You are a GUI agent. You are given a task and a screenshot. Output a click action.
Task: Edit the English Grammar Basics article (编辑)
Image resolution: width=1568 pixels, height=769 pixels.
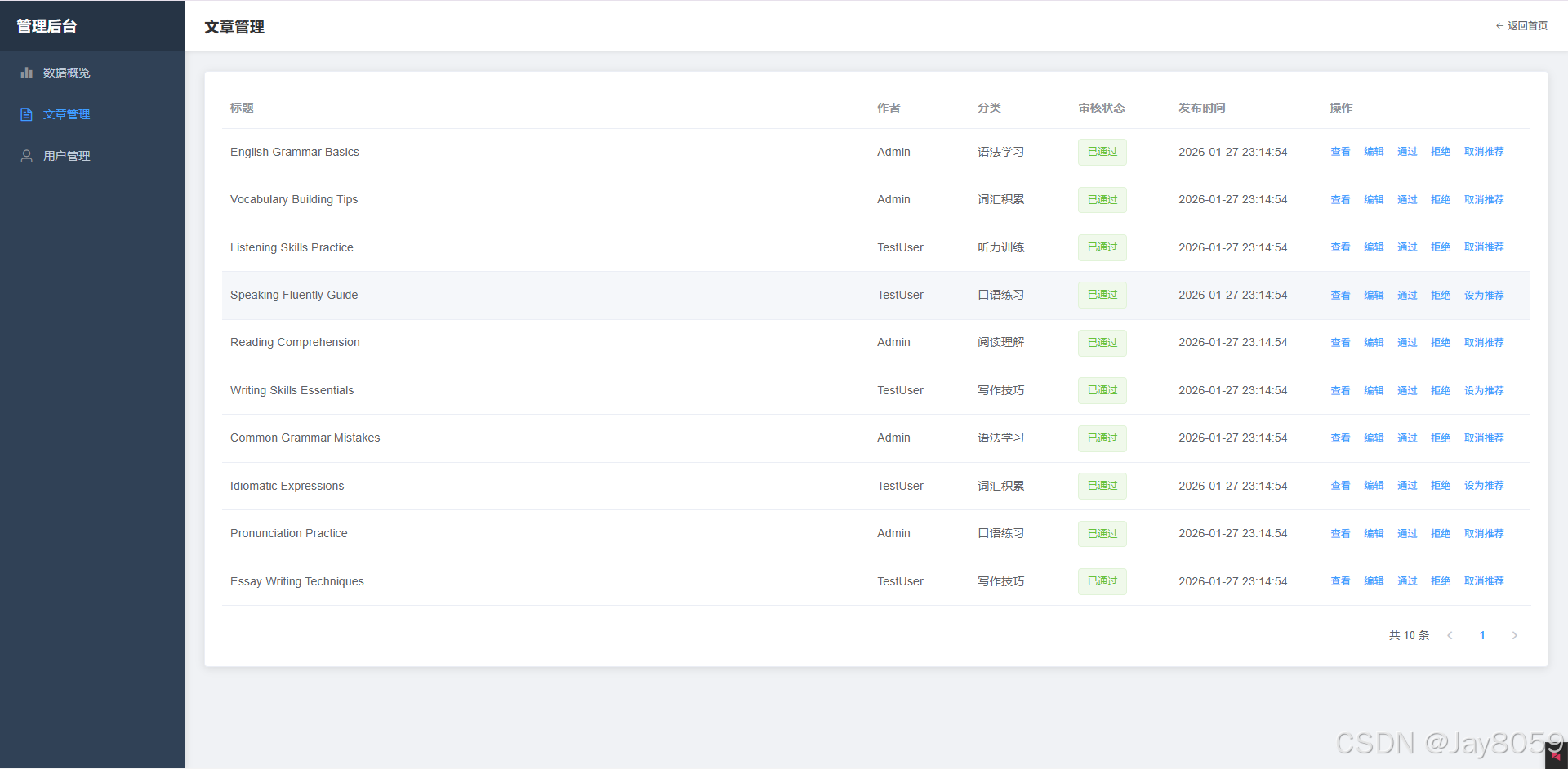coord(1374,152)
